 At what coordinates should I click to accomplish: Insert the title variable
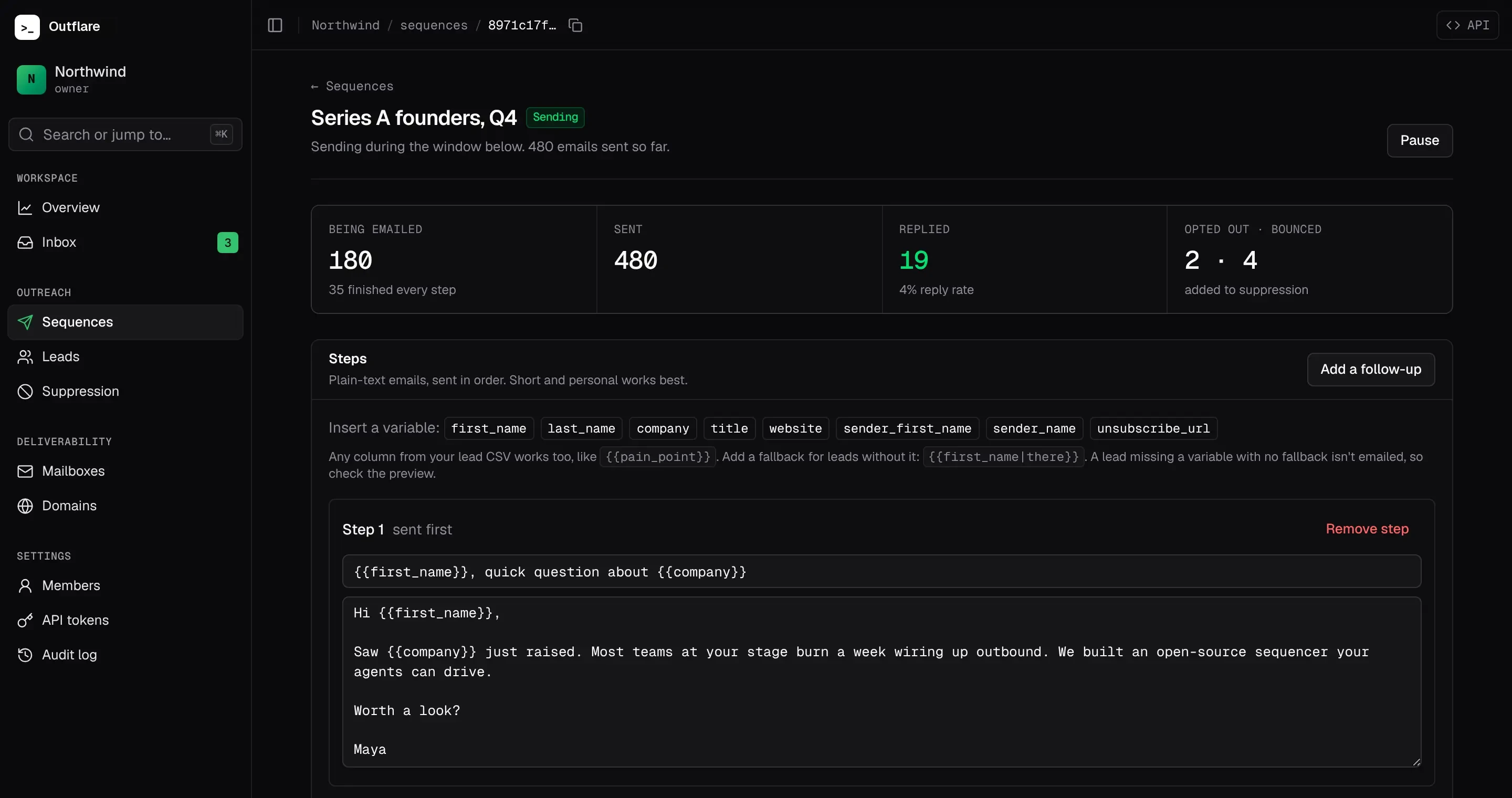729,428
